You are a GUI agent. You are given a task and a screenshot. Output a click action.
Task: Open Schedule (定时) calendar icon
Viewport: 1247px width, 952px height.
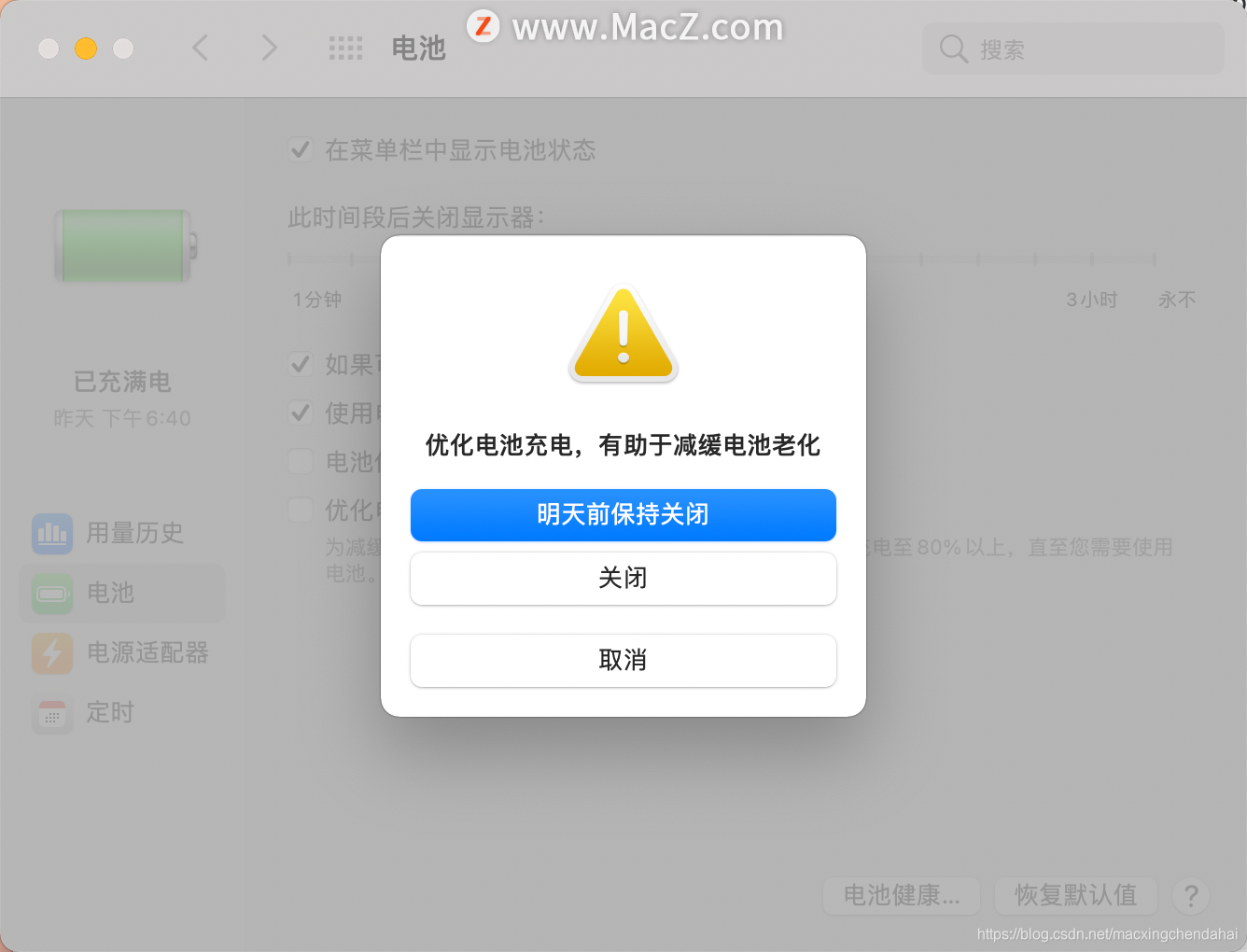tap(52, 713)
